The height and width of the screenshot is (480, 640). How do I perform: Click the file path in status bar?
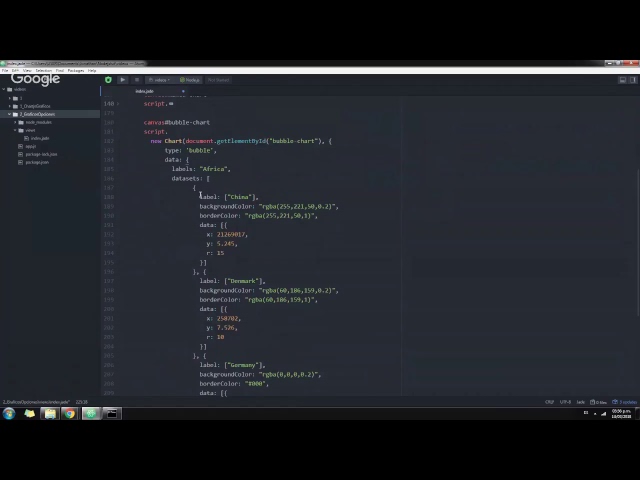coord(36,402)
